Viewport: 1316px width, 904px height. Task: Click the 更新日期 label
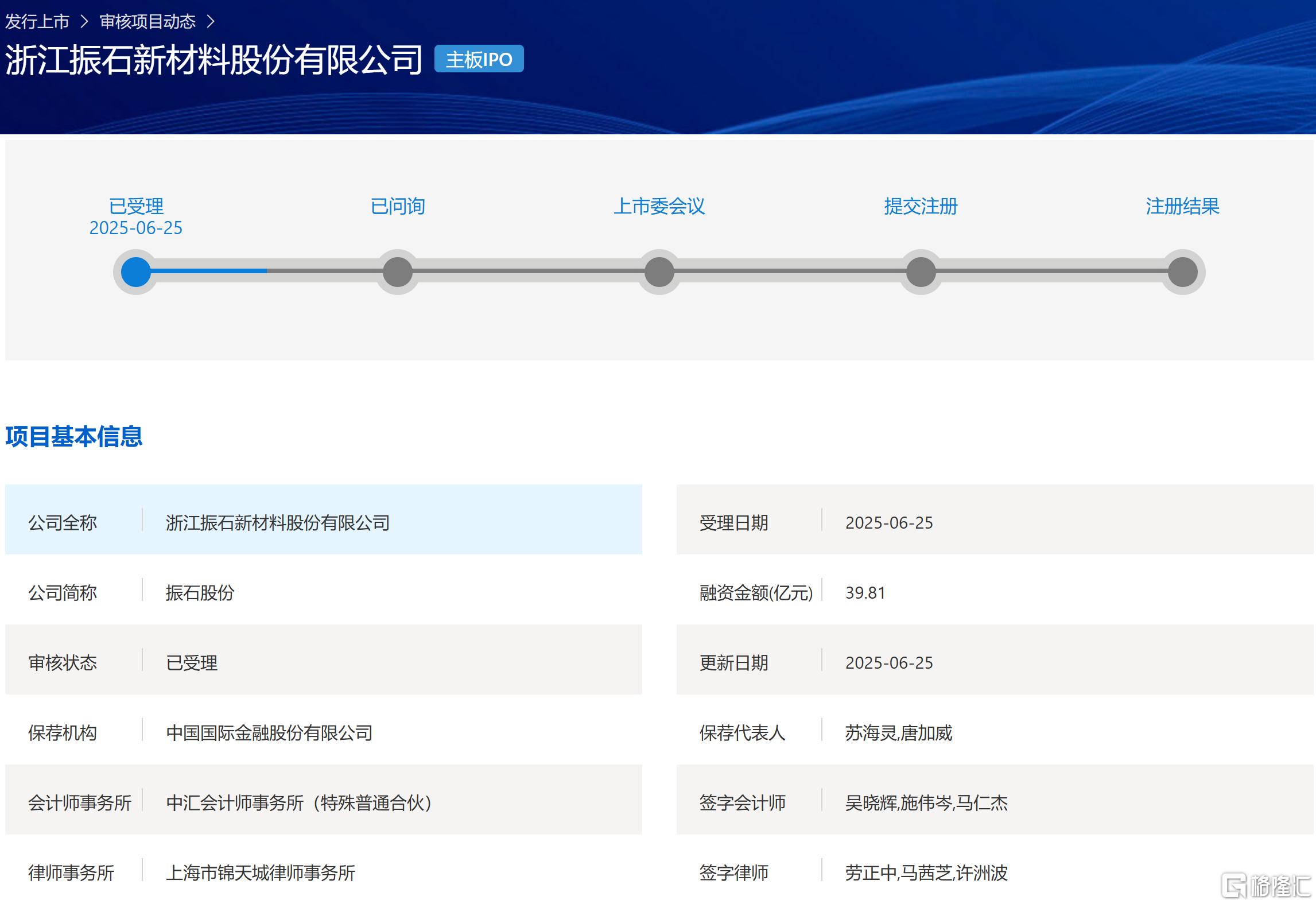(733, 662)
